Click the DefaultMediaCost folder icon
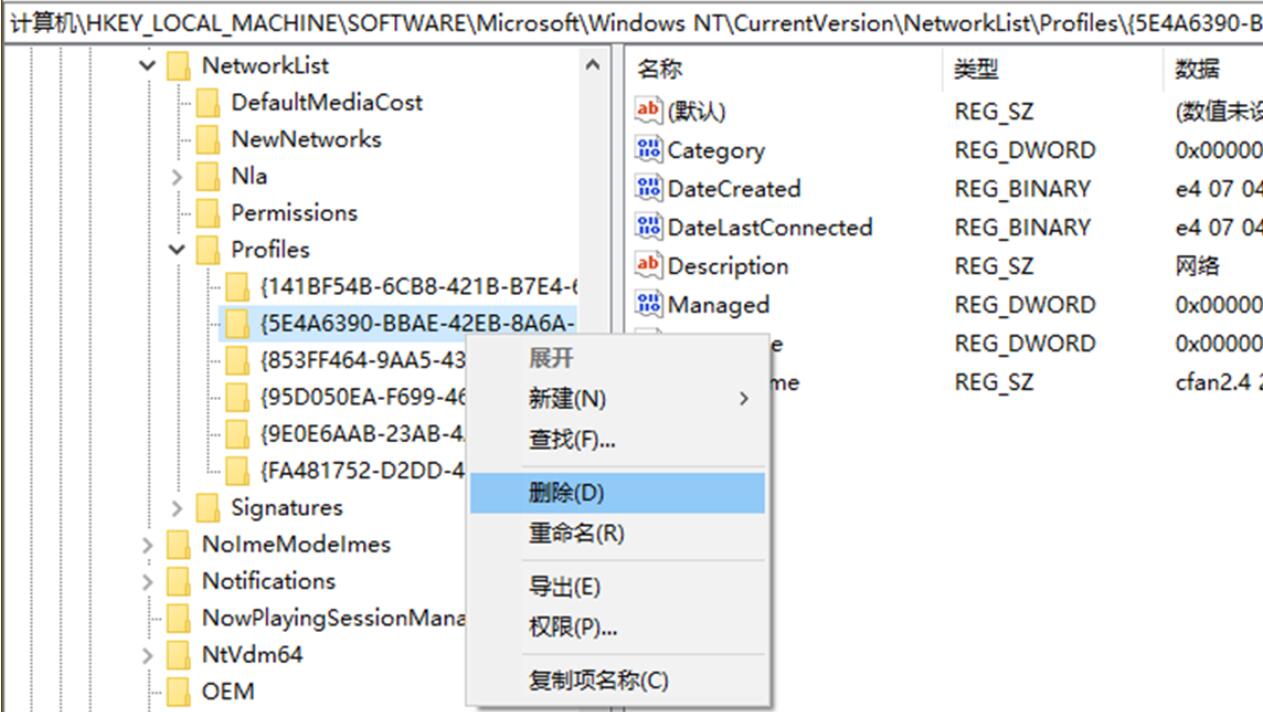 207,102
